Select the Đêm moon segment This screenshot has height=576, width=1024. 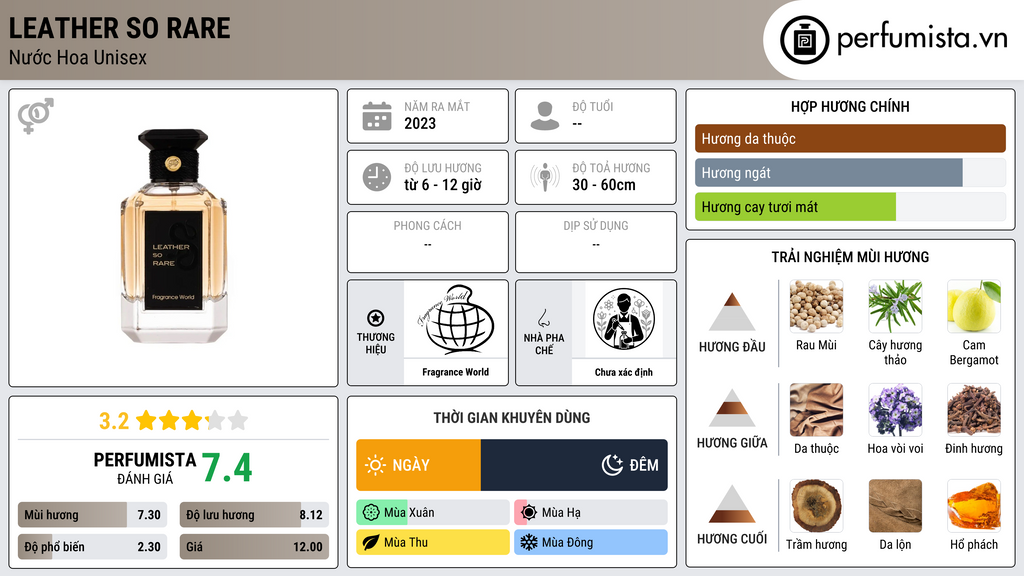(x=574, y=465)
